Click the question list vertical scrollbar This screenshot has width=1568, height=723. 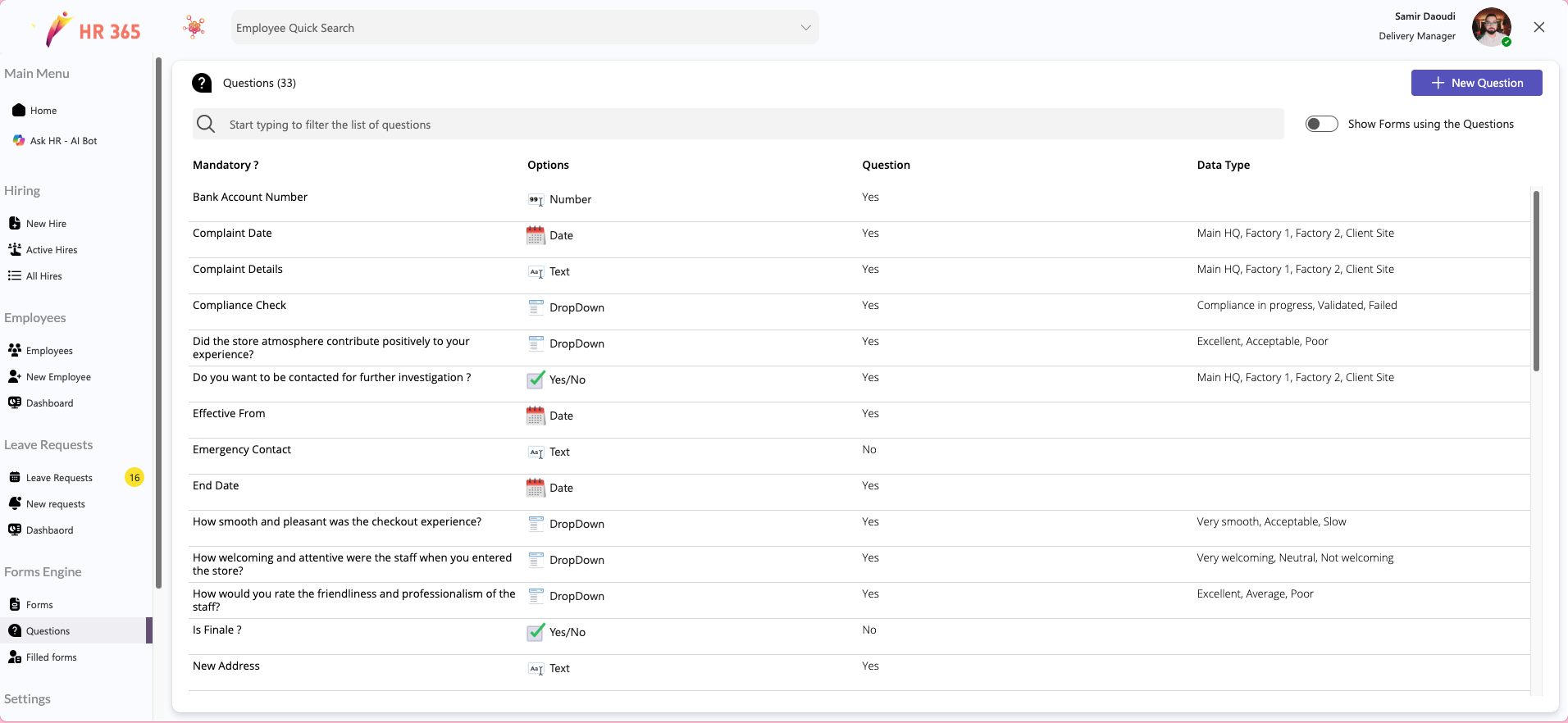pyautogui.click(x=1536, y=280)
